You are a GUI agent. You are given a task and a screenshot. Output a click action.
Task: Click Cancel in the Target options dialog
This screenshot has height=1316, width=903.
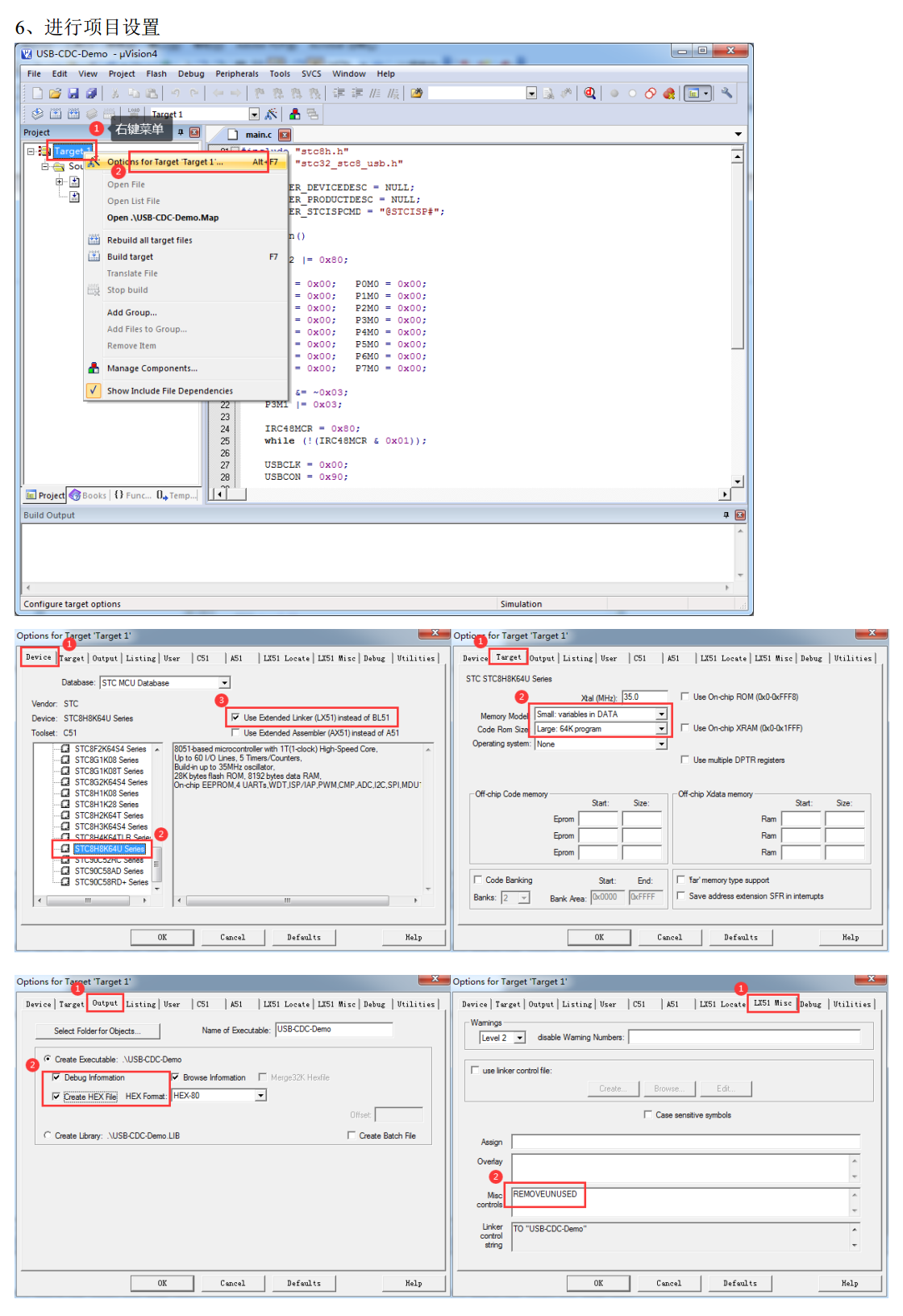[x=669, y=937]
